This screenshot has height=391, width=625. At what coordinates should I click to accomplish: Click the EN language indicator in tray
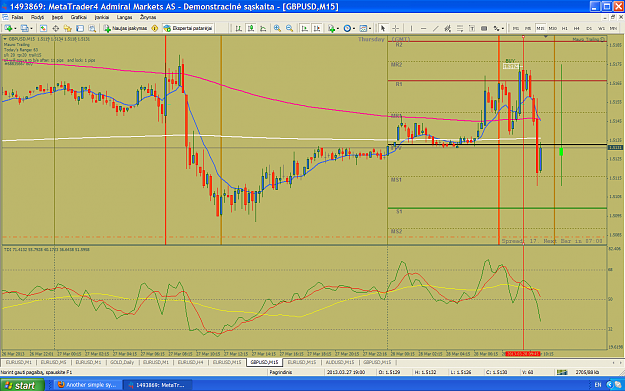point(597,385)
